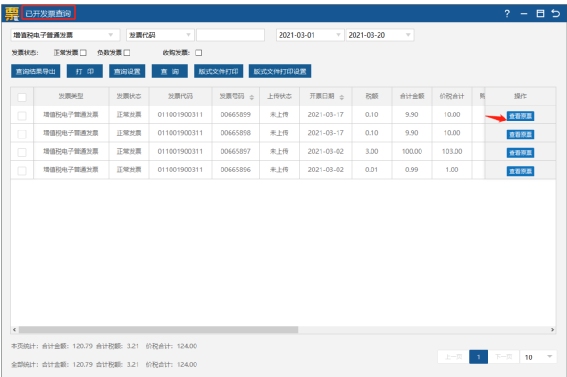Click invoice number cell 00665899

236,115
